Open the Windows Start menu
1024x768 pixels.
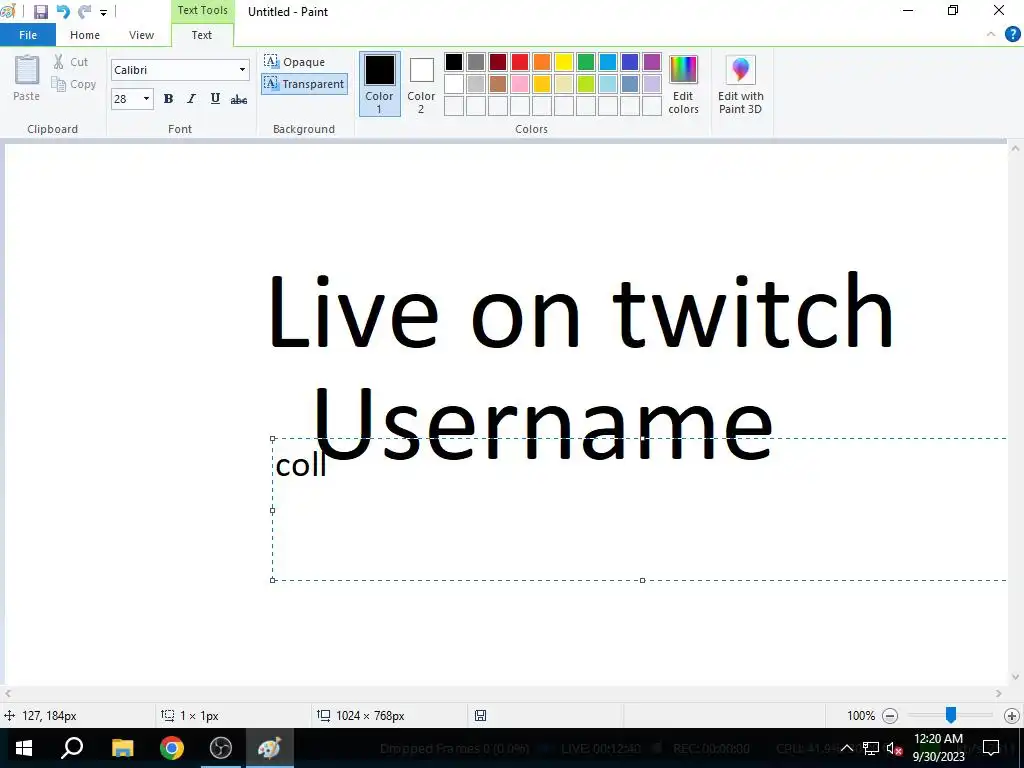24,748
